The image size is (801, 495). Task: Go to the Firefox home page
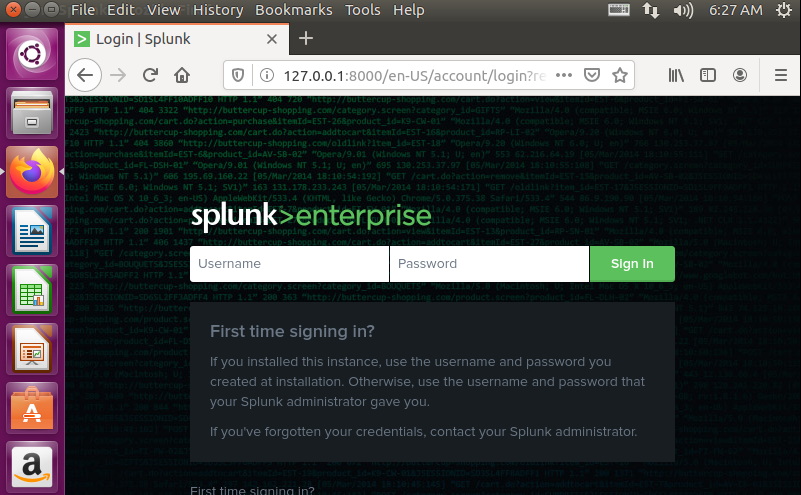click(182, 76)
